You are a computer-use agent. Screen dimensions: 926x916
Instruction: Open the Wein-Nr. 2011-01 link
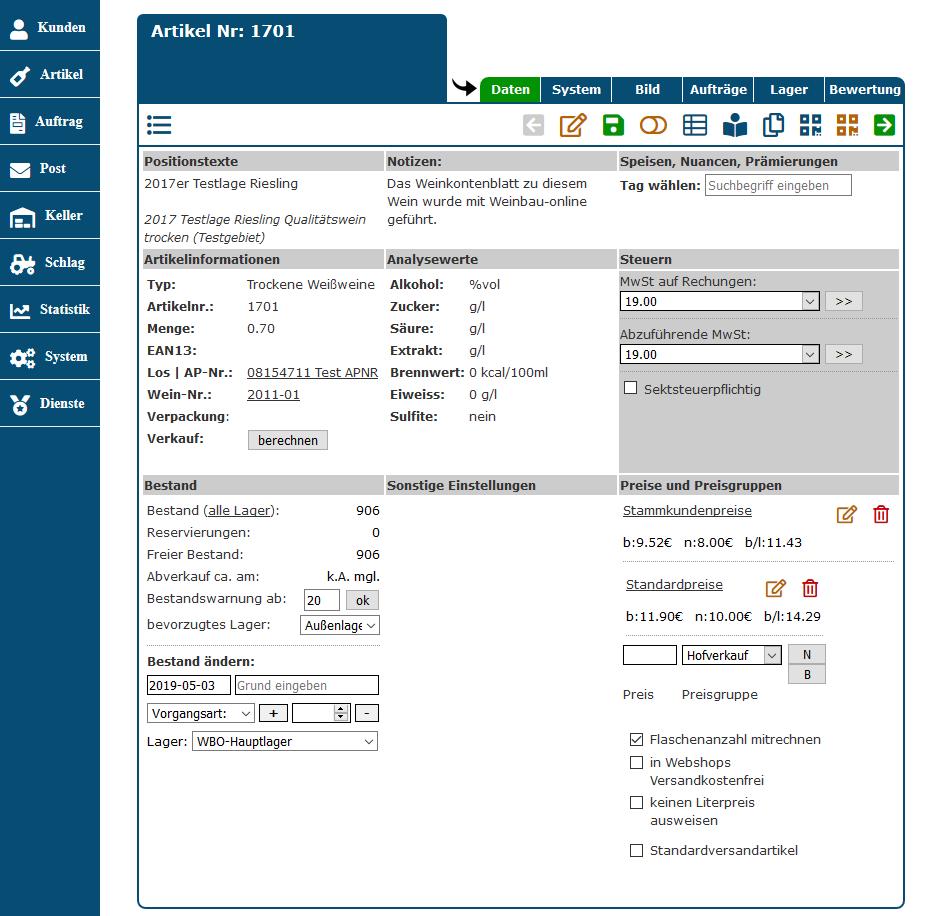click(x=273, y=395)
